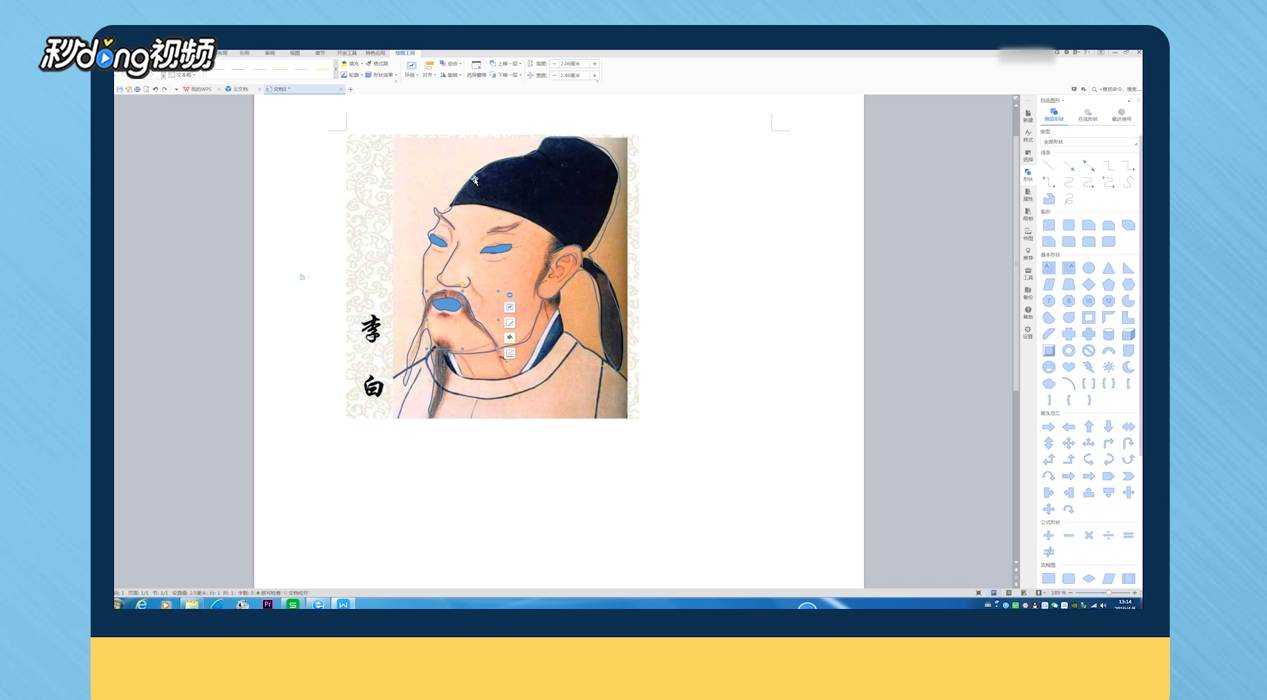Viewport: 1267px width, 700px height.
Task: Open the 轮廓 outline dropdown
Action: pyautogui.click(x=352, y=75)
